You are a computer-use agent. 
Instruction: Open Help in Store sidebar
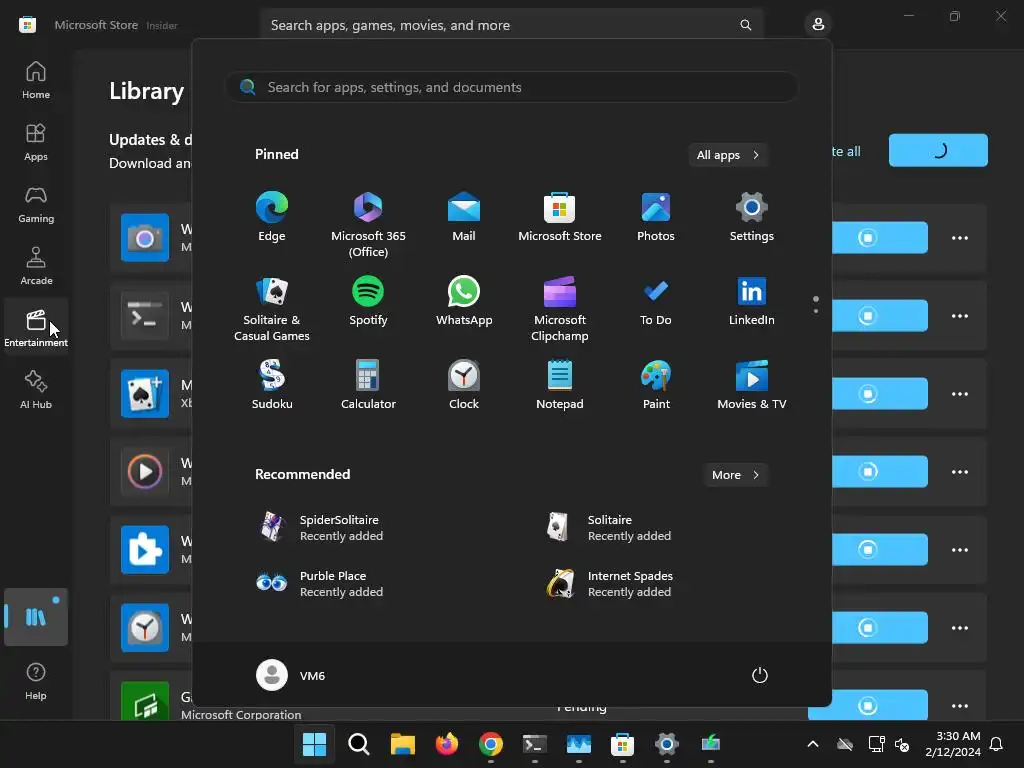[x=36, y=681]
